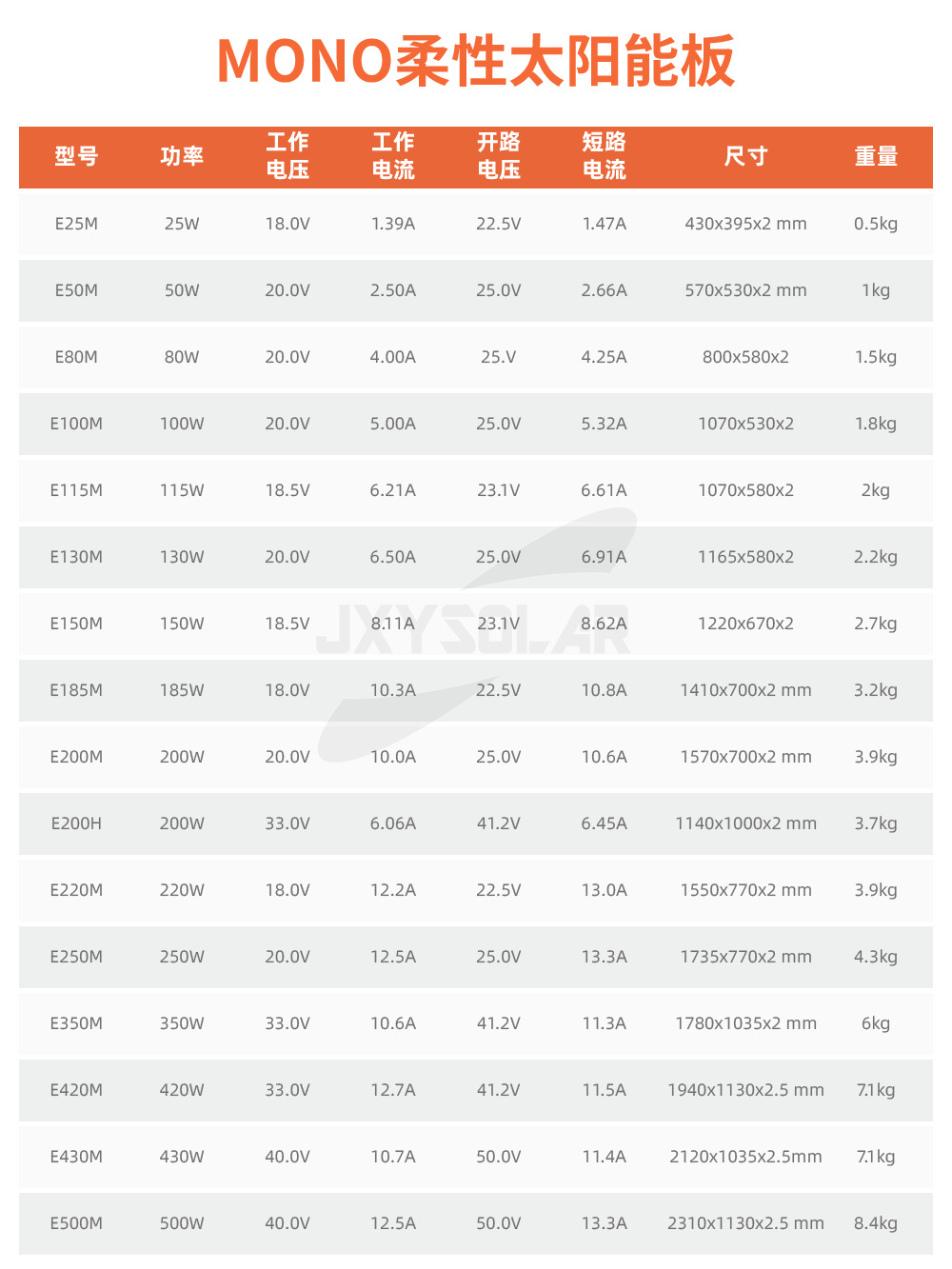This screenshot has height=1269, width=952.
Task: Click the 6.06A working current cell
Action: 393,823
